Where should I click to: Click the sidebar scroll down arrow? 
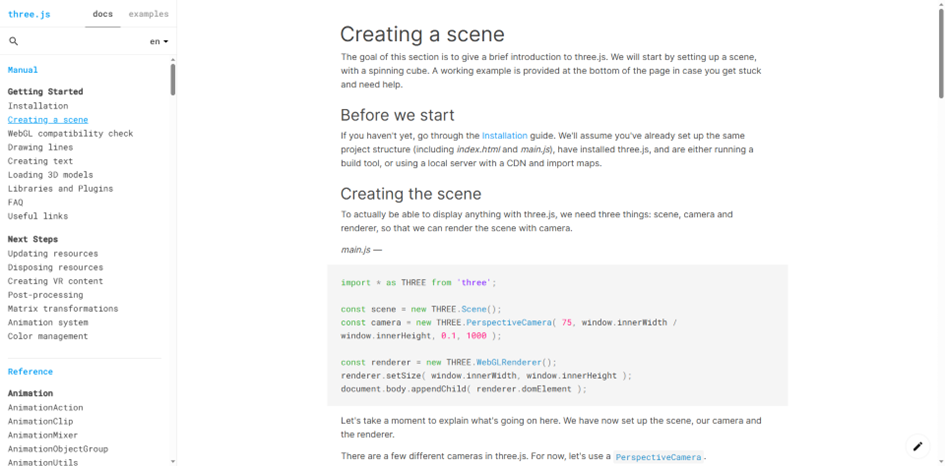tap(173, 462)
